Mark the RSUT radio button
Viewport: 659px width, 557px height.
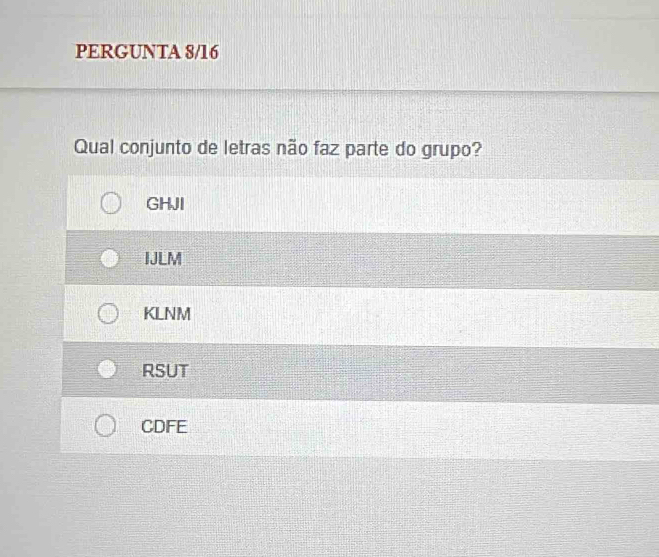pos(106,371)
